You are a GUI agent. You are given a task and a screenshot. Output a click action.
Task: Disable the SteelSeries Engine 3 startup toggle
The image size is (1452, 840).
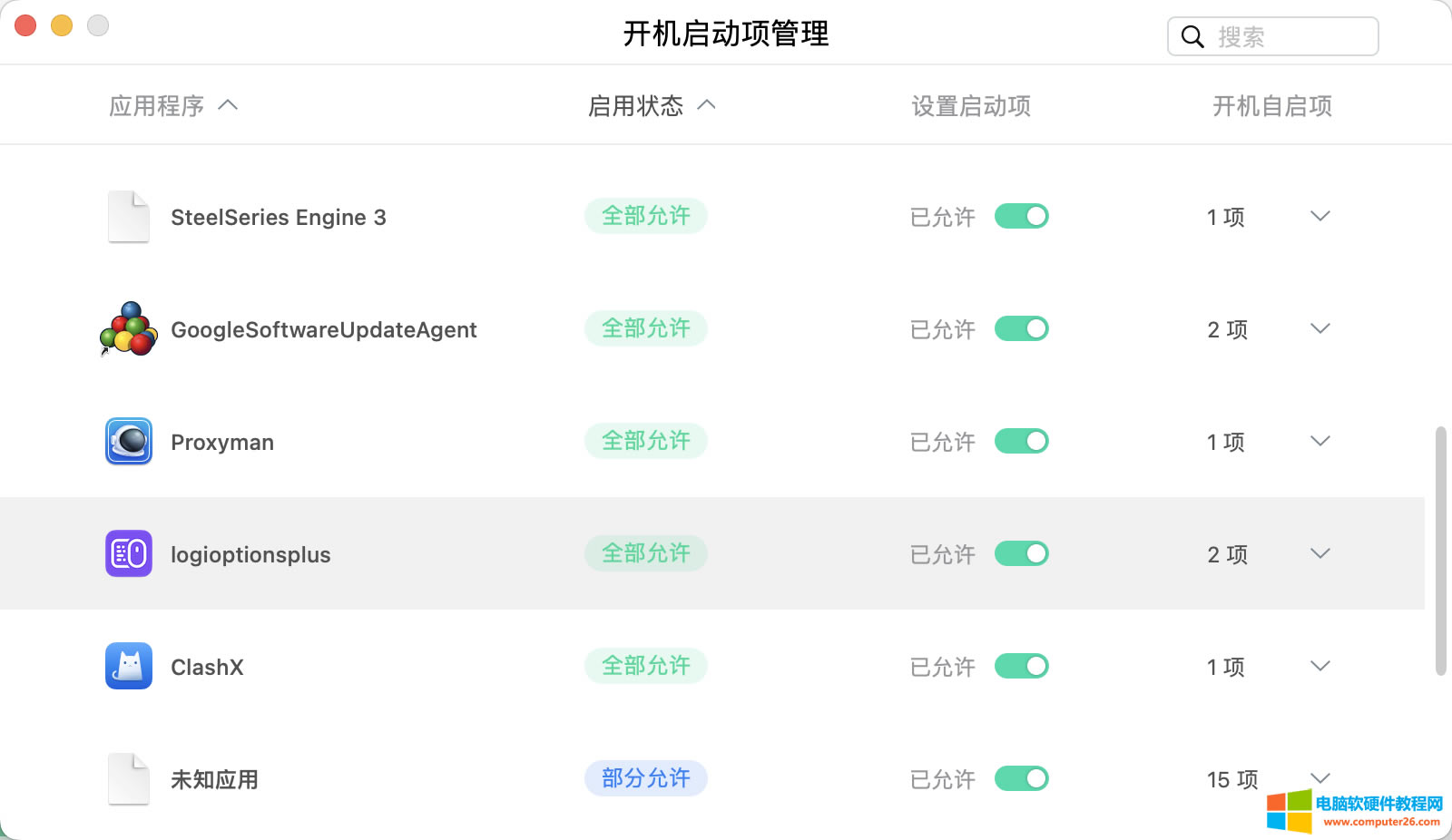[1021, 217]
